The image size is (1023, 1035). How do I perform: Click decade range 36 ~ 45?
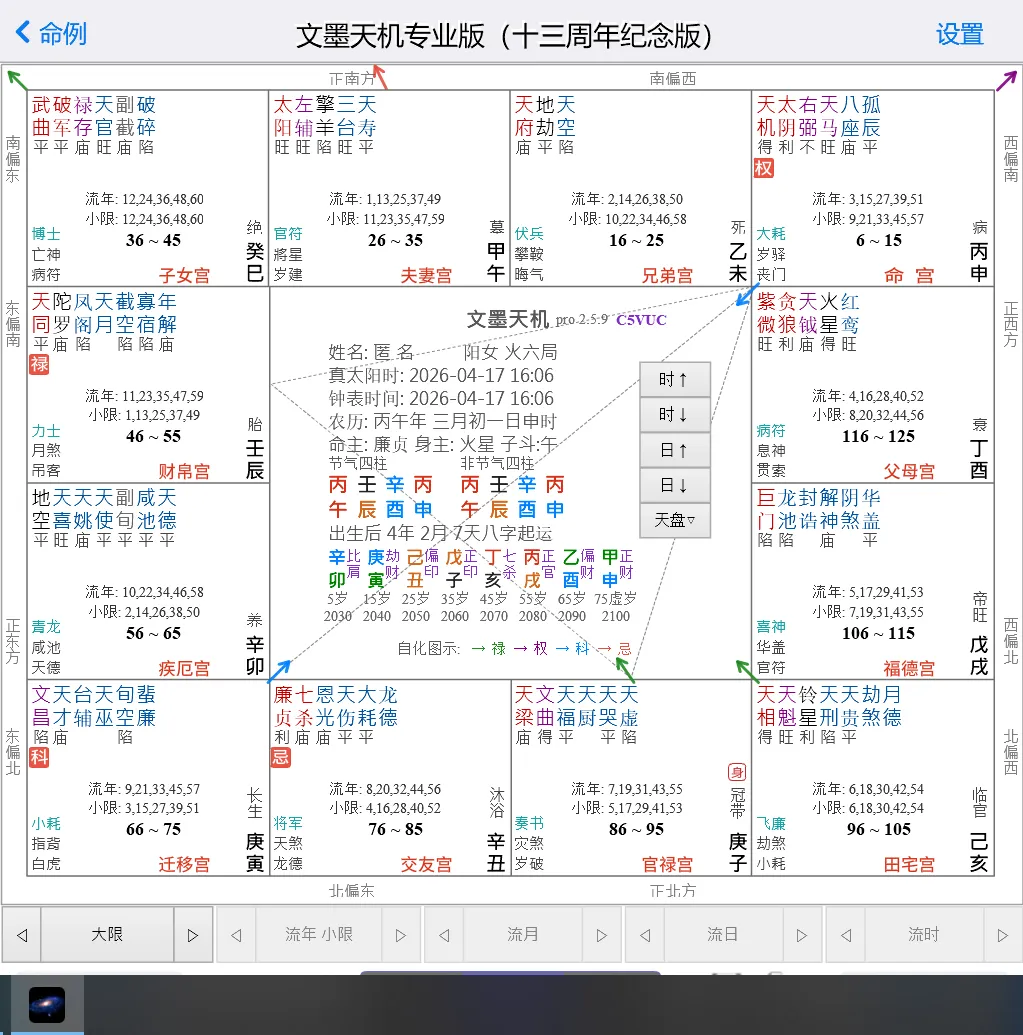(153, 240)
